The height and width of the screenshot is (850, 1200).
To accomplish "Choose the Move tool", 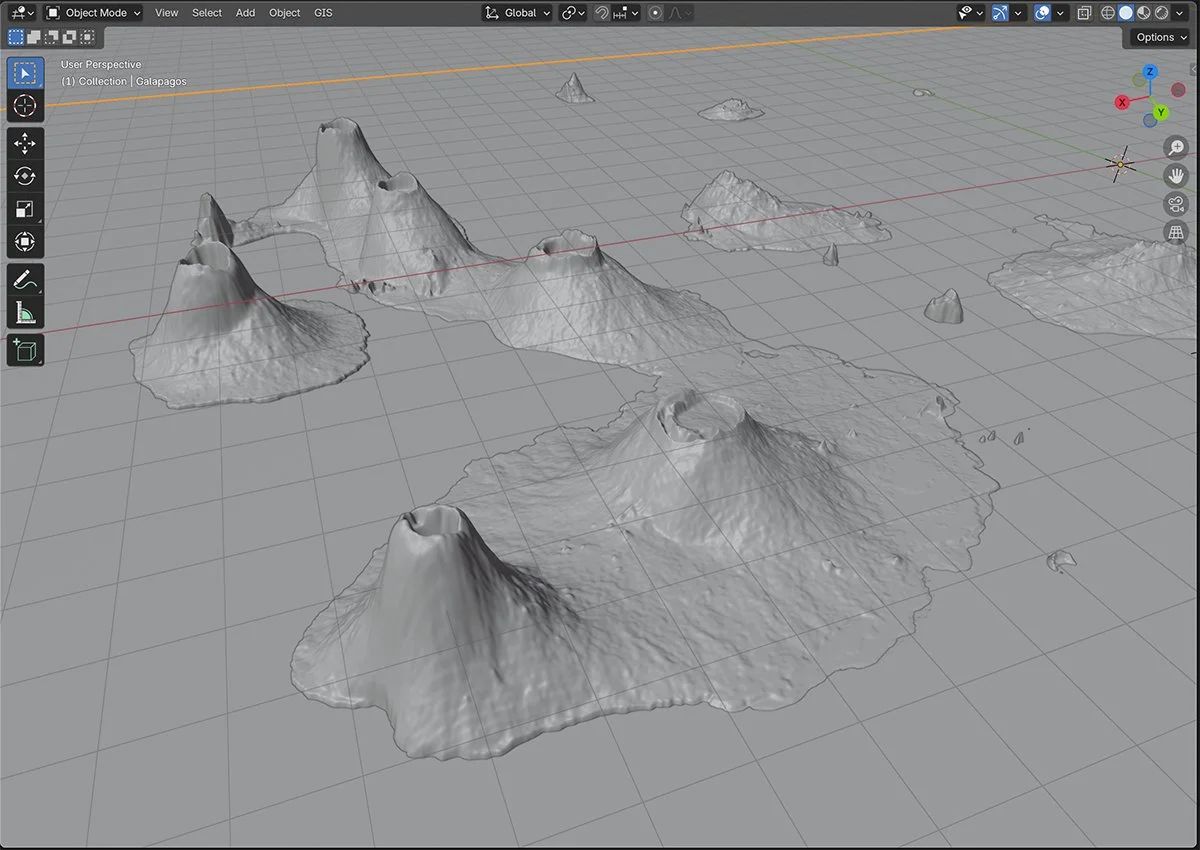I will point(25,144).
